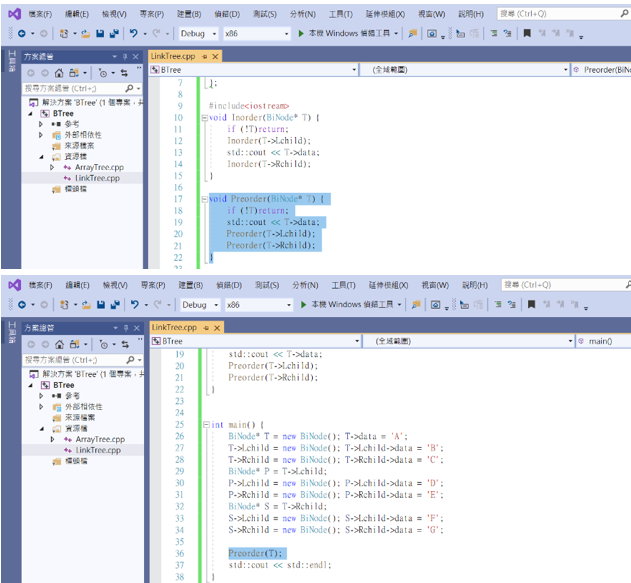Click comment-out lines icon in upper toolbar

point(493,33)
